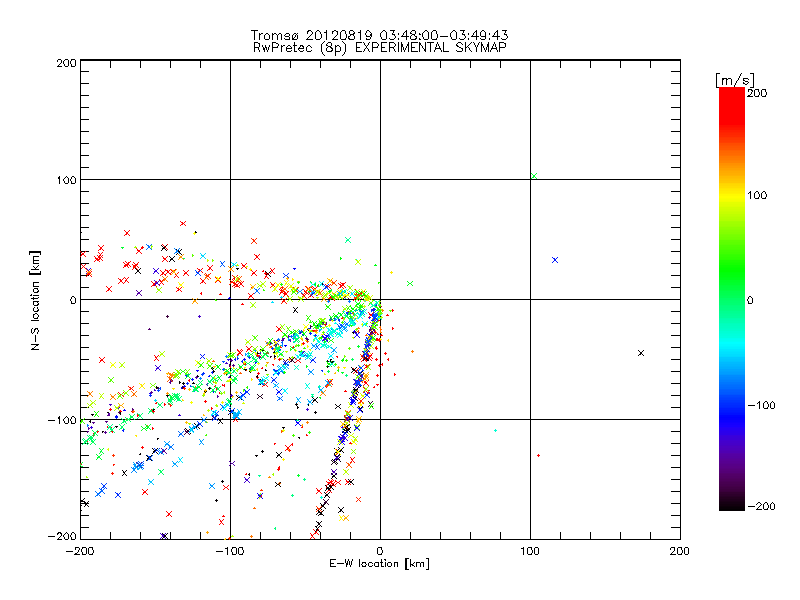Click the x-axis tick label '-100'

(230, 551)
